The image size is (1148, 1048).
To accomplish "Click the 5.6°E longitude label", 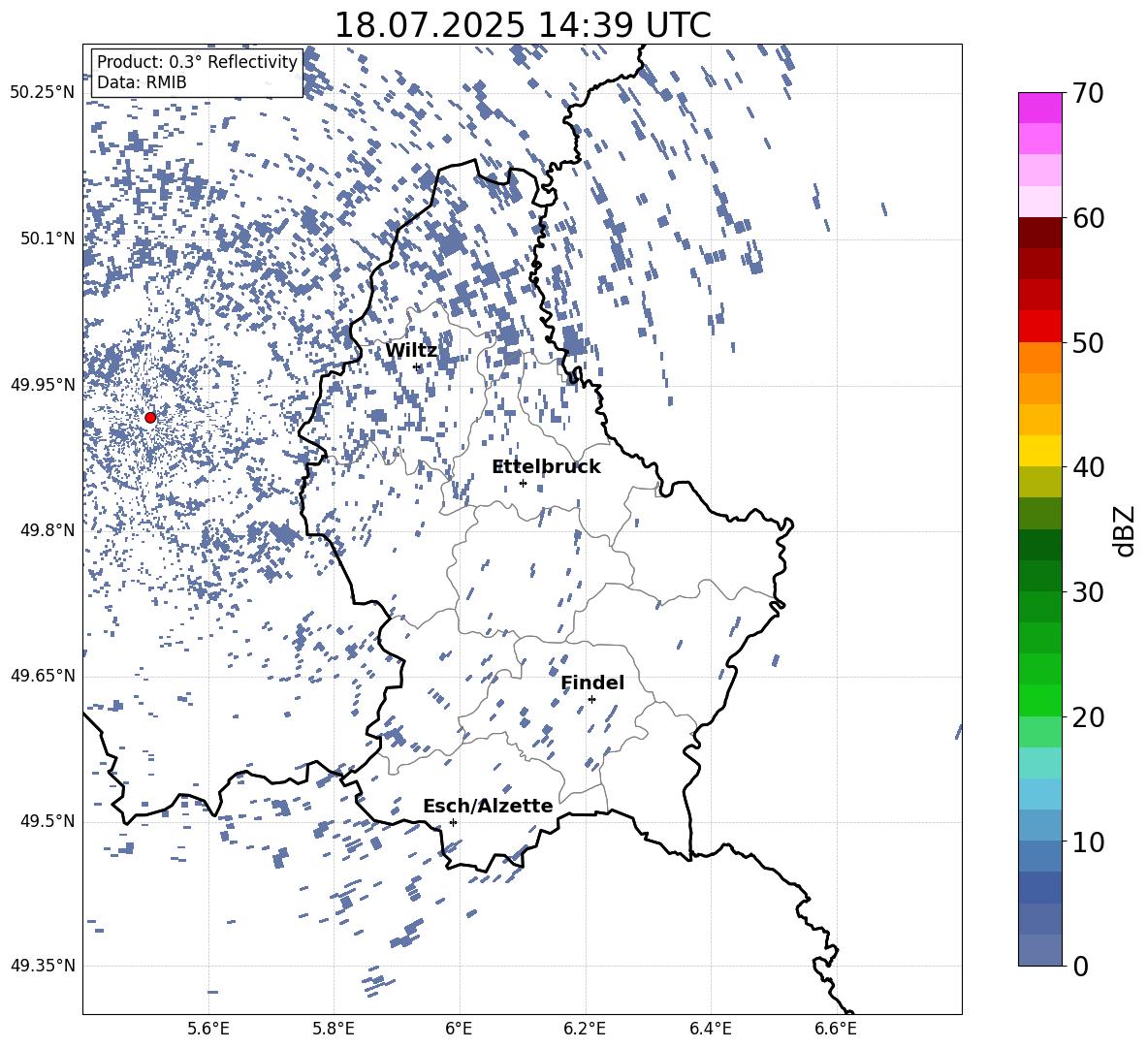I will tap(208, 1029).
